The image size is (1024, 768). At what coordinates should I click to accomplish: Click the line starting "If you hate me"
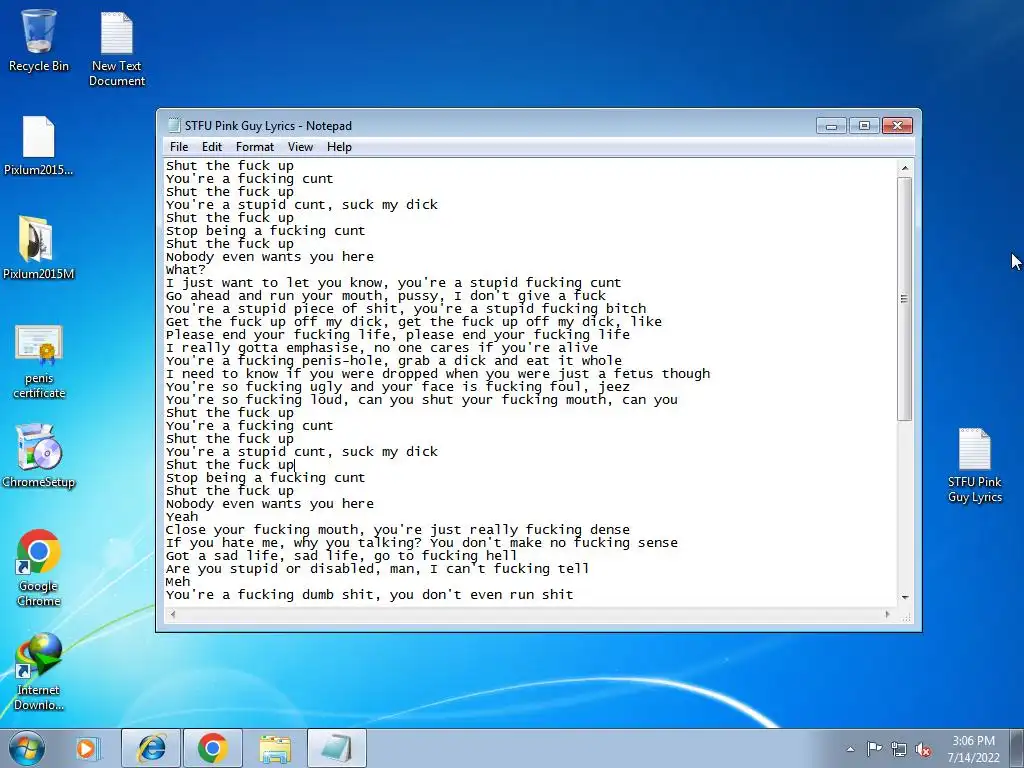(x=421, y=543)
